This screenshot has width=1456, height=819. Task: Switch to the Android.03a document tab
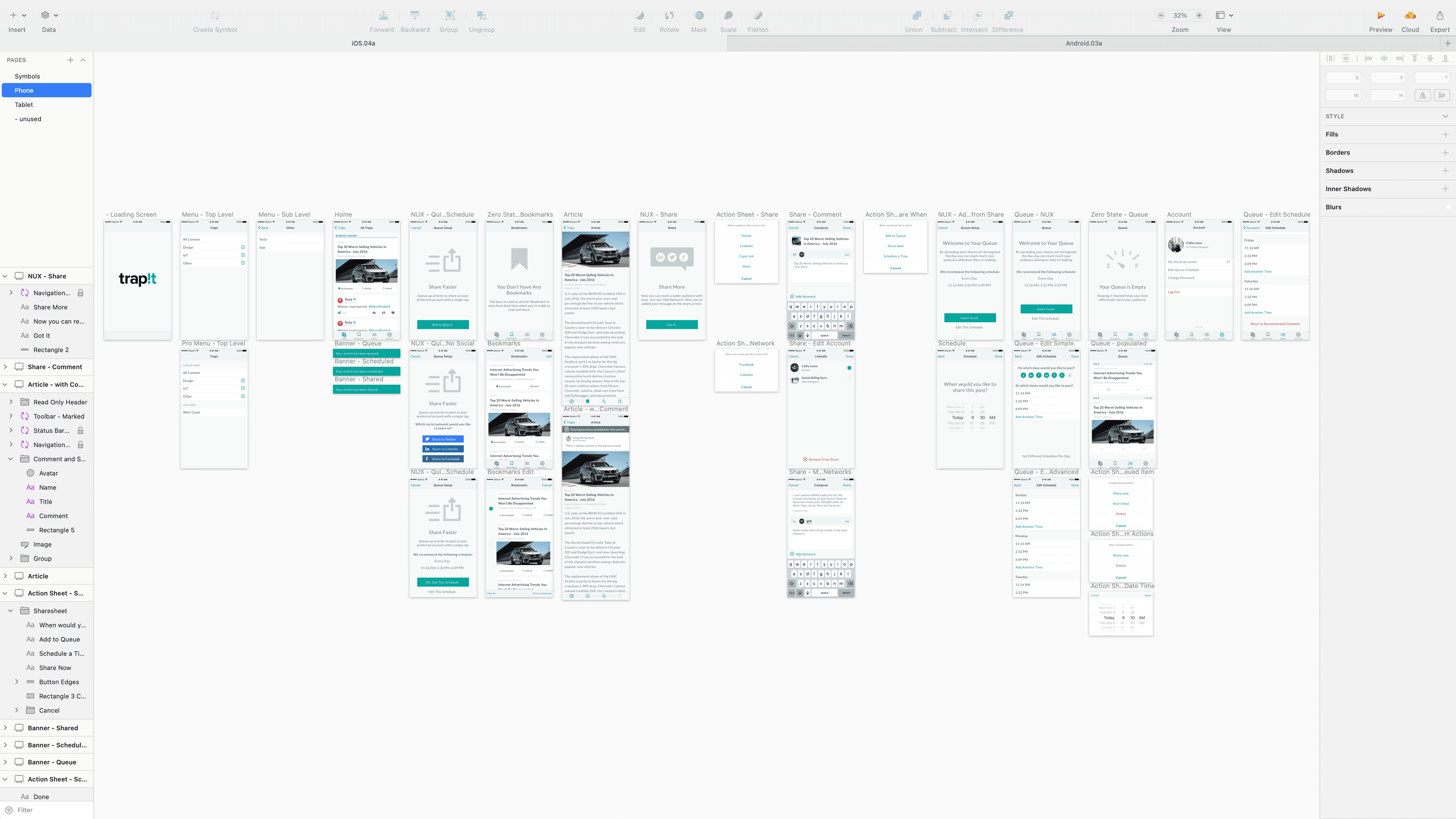click(x=1083, y=44)
